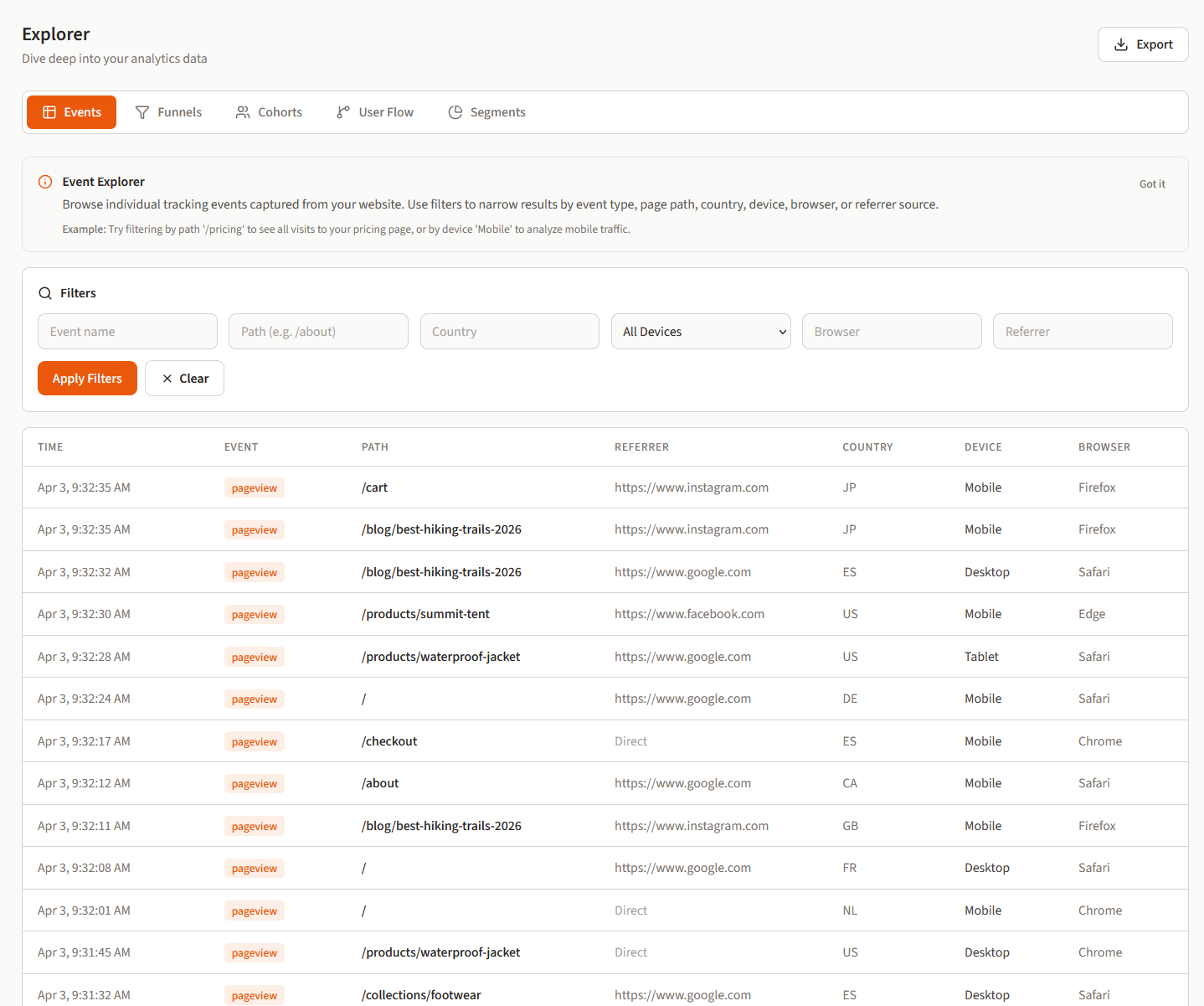Dismiss the banner with Got it
This screenshot has width=1204, height=1006.
(1152, 183)
